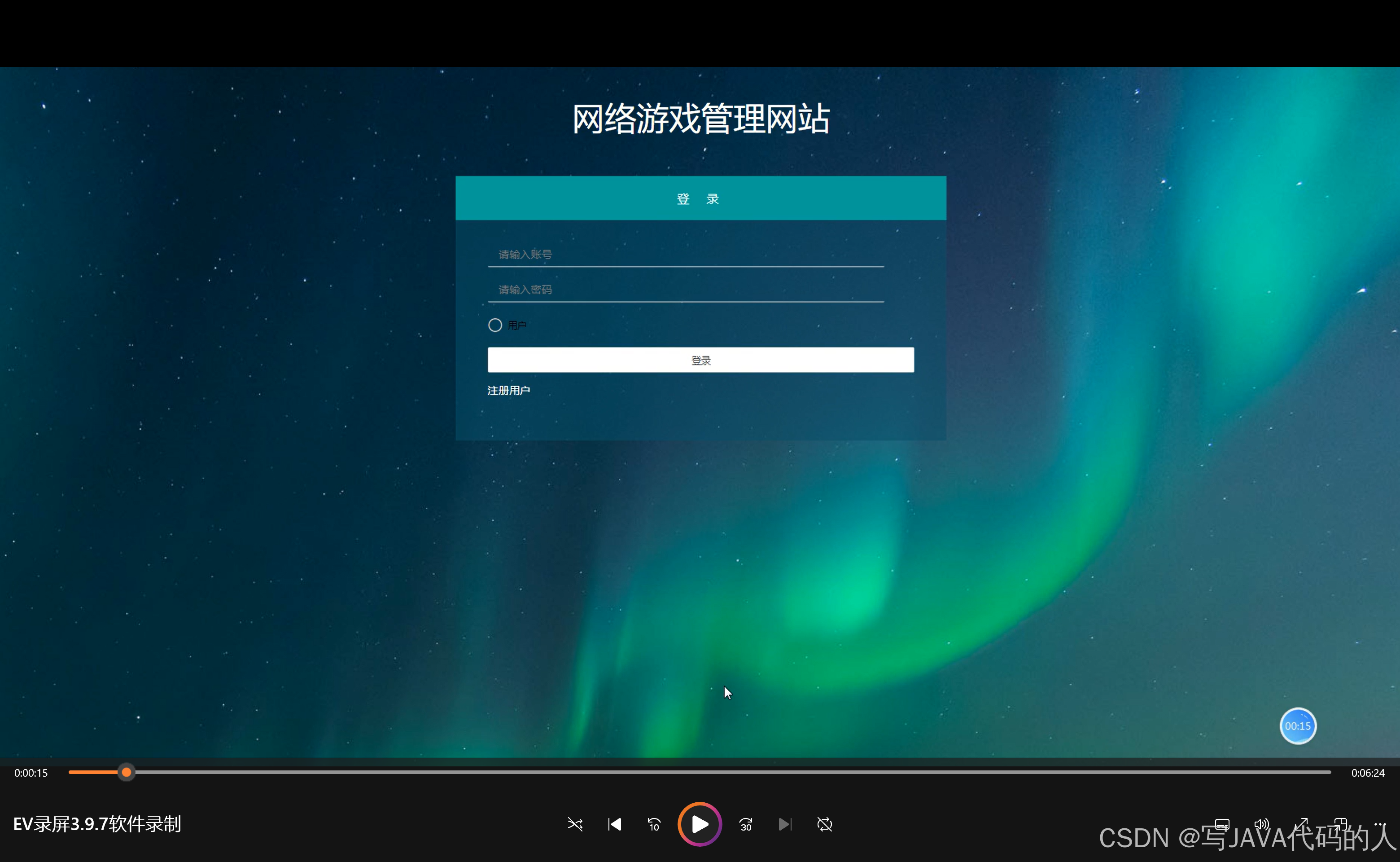Image resolution: width=1400 pixels, height=862 pixels.
Task: Click the blue 00:15 recording timer bubble
Action: tap(1297, 726)
